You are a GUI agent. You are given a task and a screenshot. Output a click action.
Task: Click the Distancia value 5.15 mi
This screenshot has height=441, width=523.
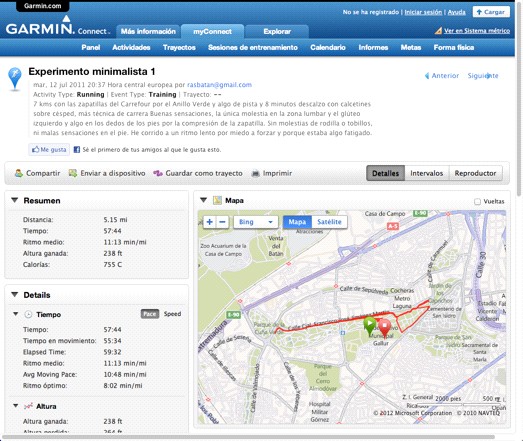tap(115, 219)
